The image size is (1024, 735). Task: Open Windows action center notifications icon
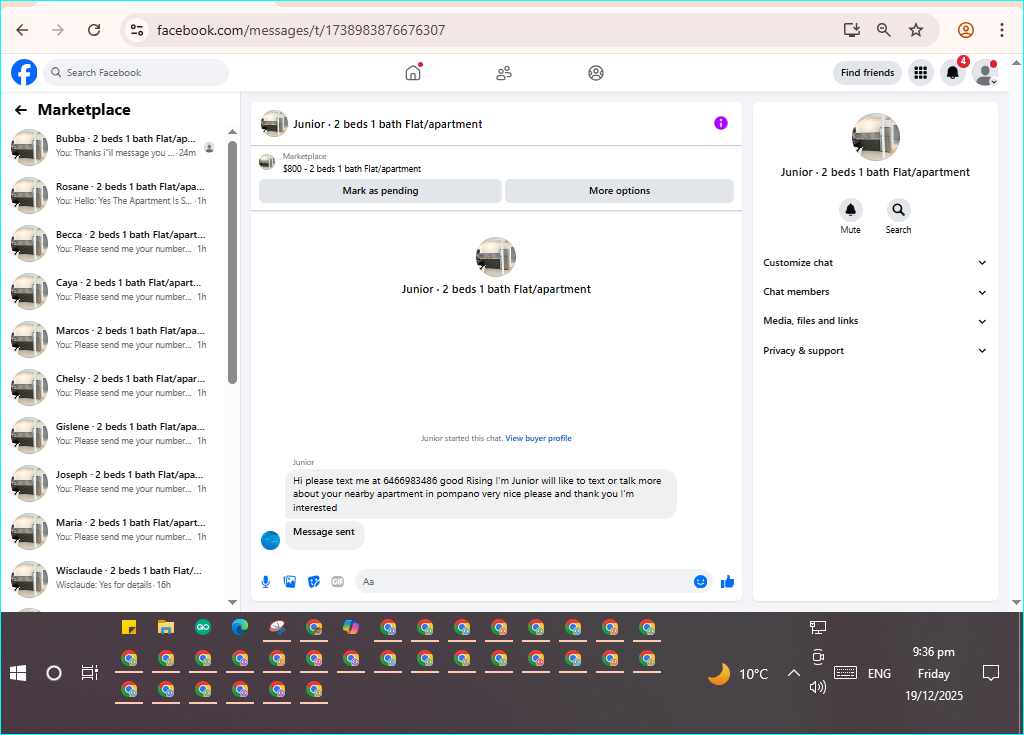coord(991,673)
